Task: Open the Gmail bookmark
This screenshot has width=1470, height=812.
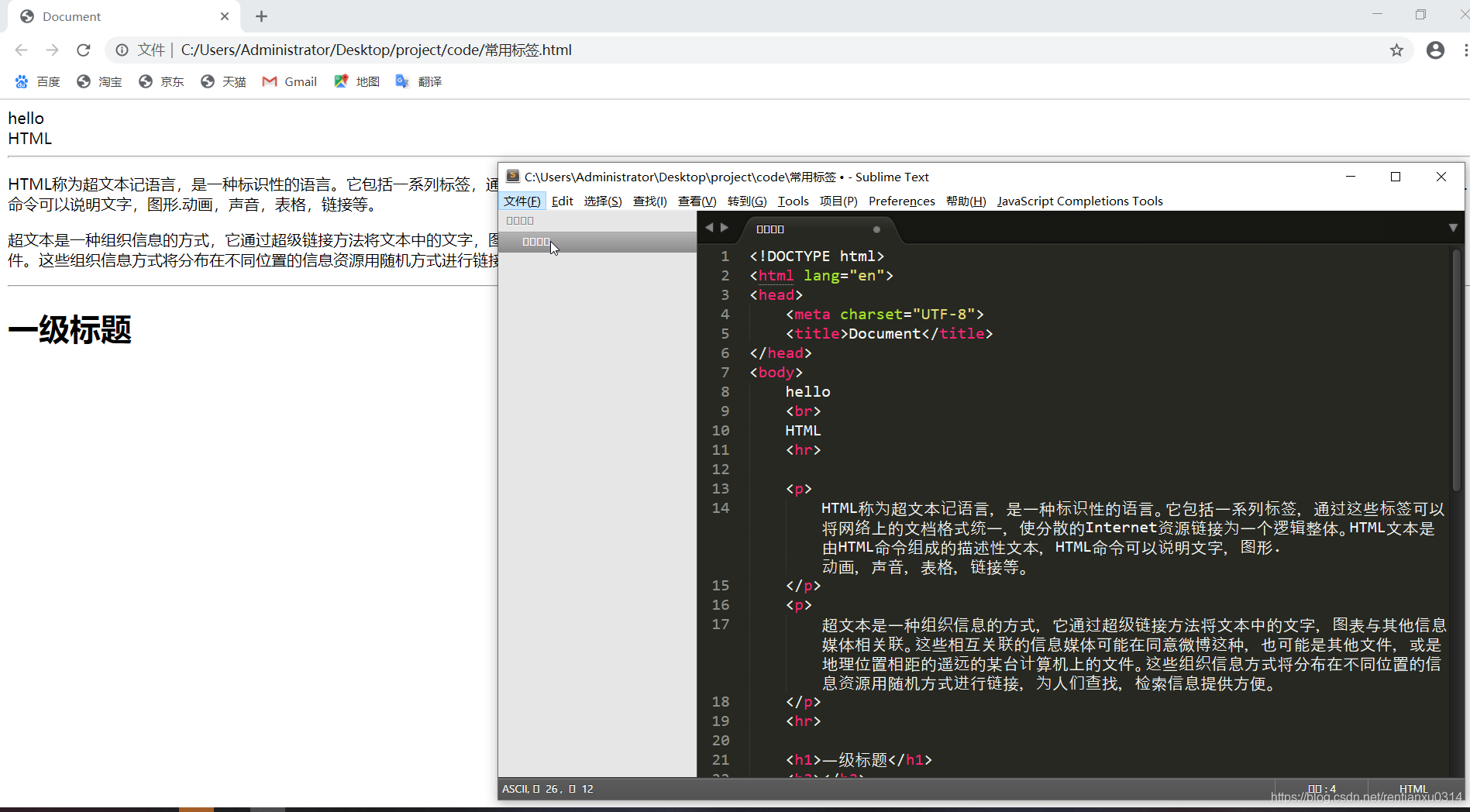Action: point(290,81)
